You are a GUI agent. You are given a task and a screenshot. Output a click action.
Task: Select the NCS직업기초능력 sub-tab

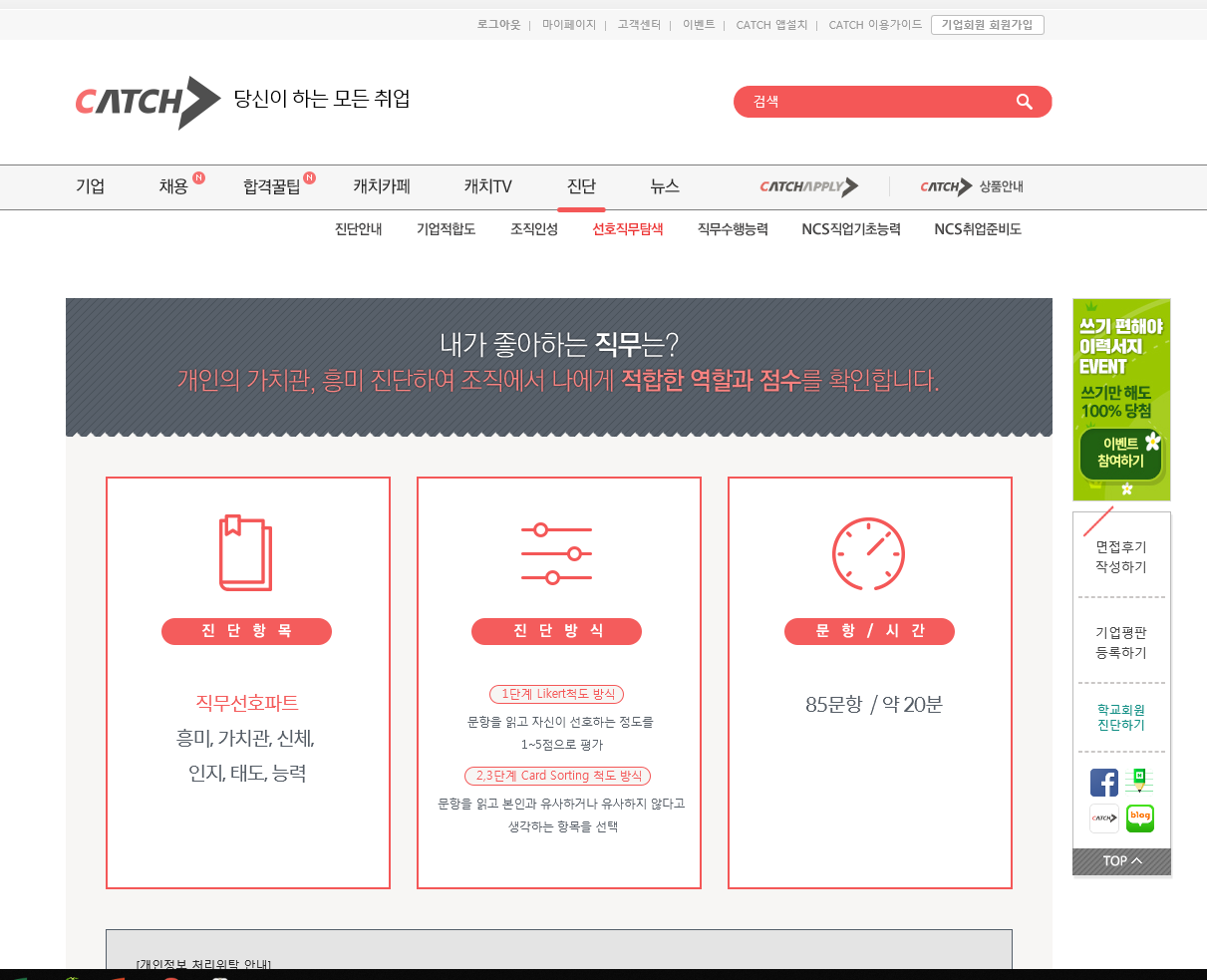click(850, 229)
